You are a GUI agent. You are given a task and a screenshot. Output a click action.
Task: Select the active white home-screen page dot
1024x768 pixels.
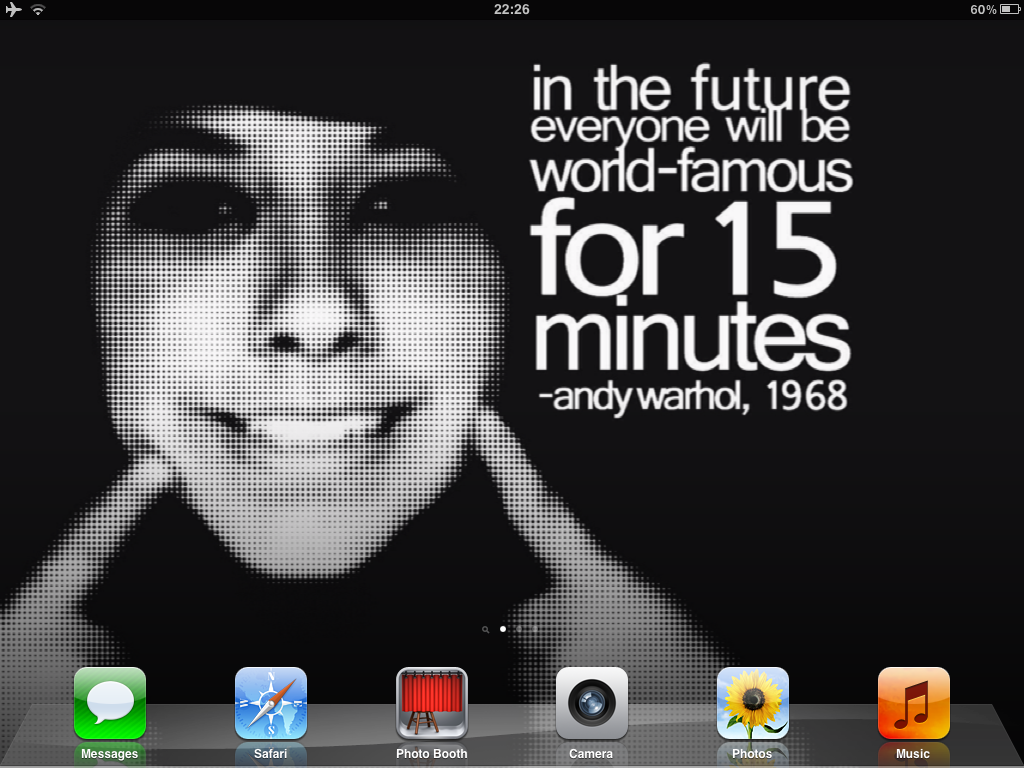[503, 629]
